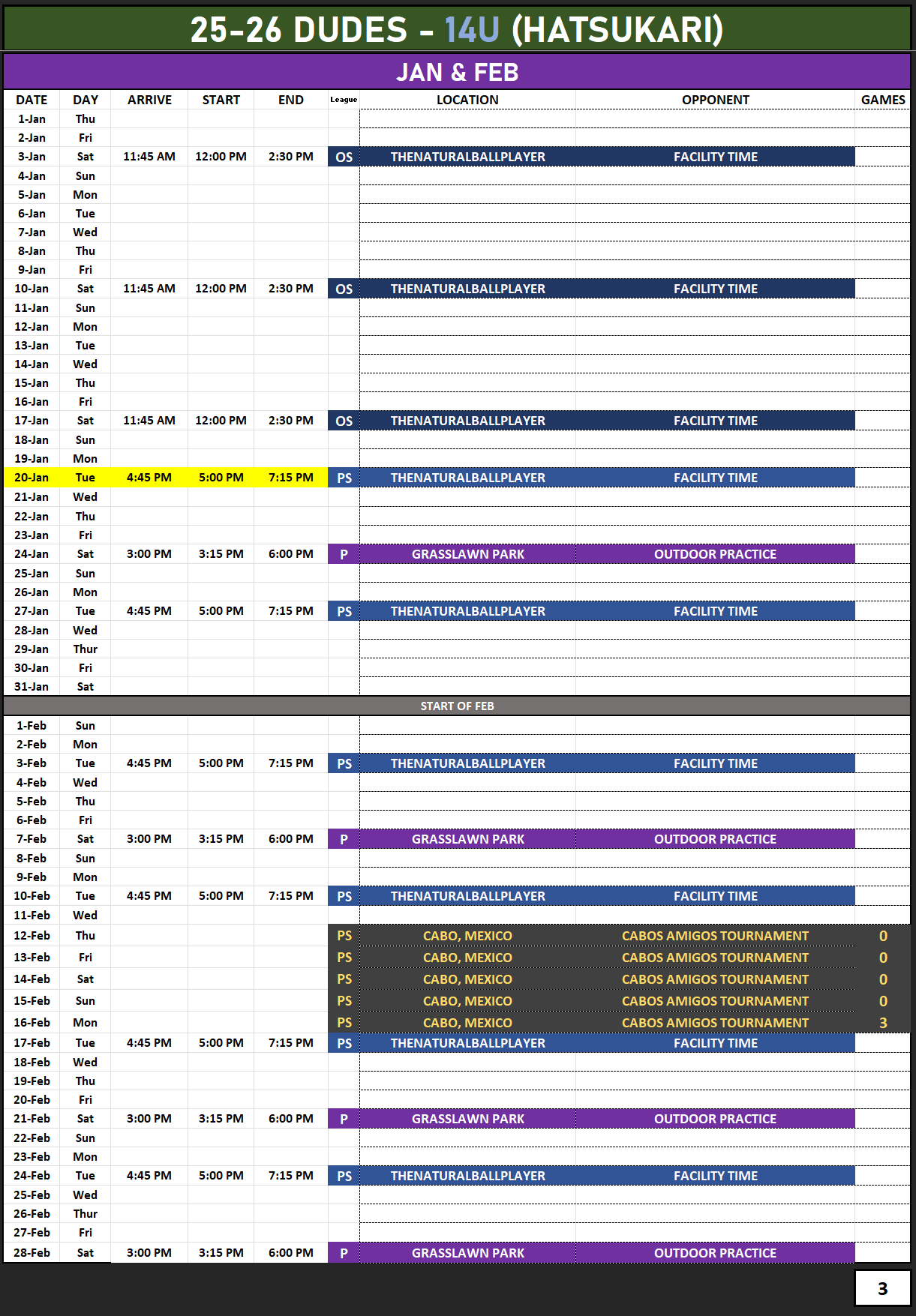Click the 25-26 DUDES 14U title banner

click(x=457, y=29)
